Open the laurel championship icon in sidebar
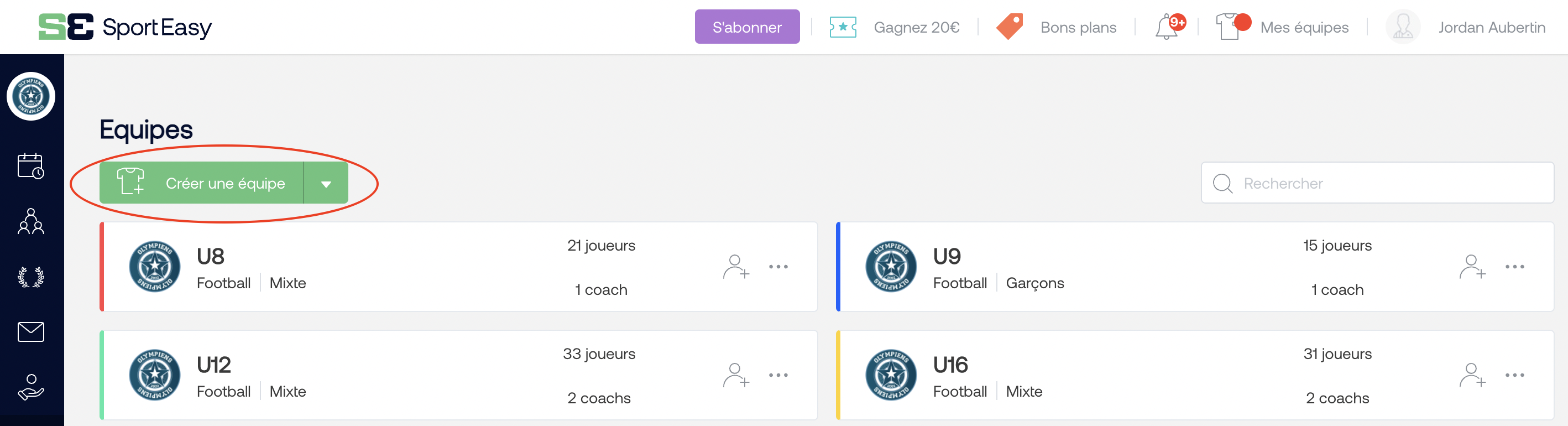1568x426 pixels. pos(30,277)
